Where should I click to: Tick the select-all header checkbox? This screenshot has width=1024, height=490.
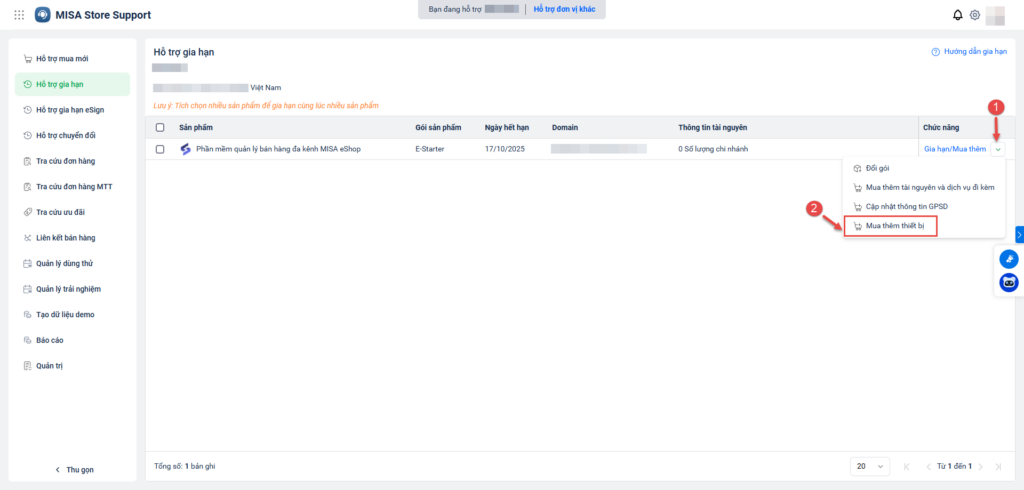(160, 127)
